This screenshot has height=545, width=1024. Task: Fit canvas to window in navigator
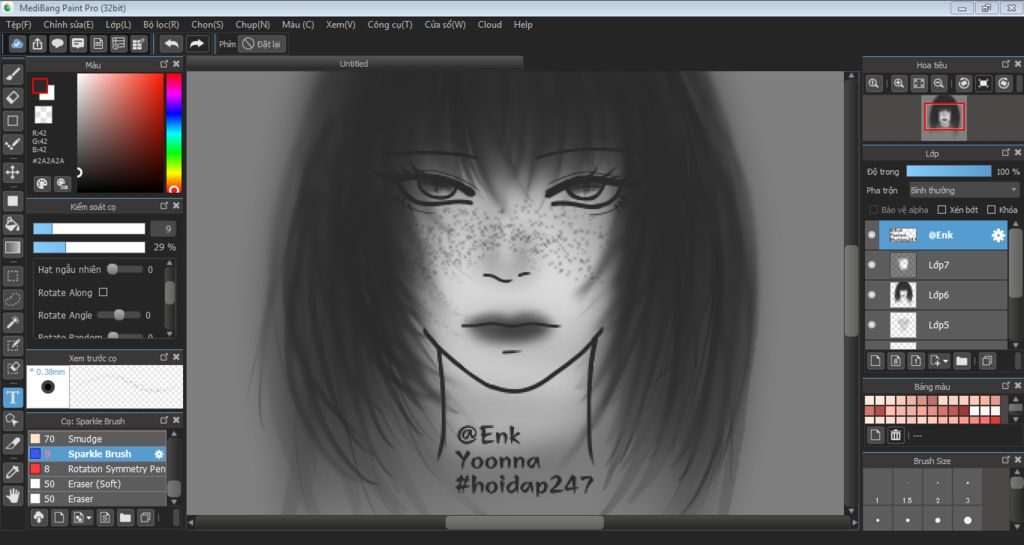click(919, 84)
